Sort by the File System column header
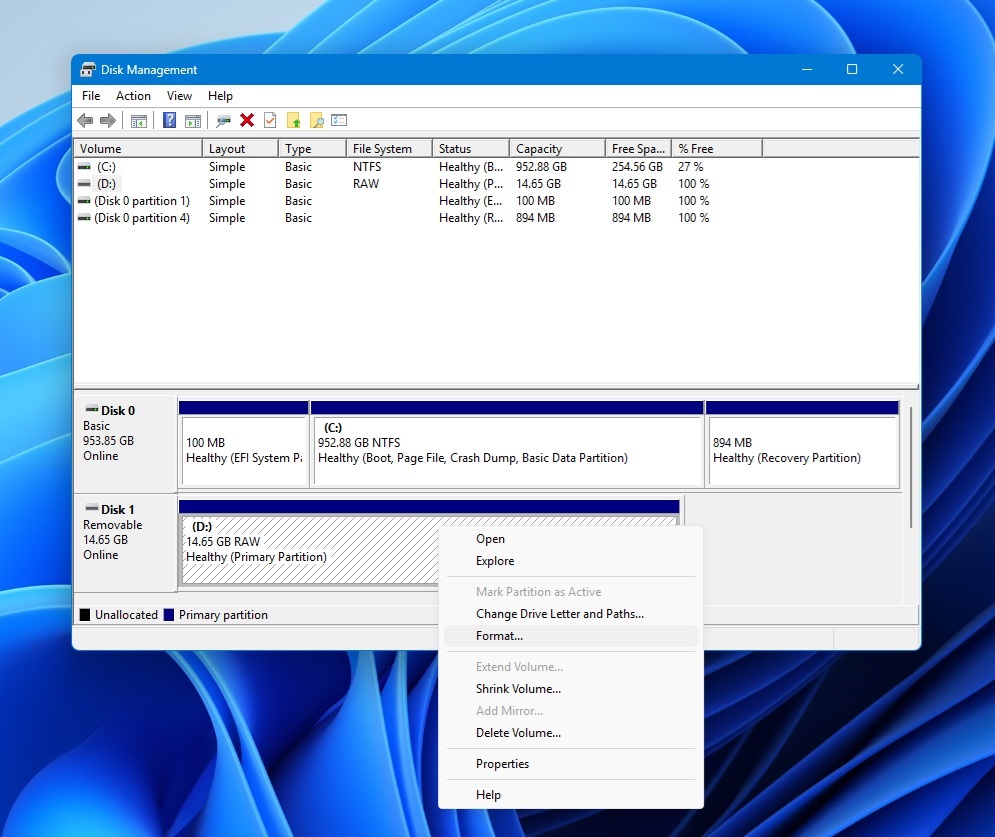The height and width of the screenshot is (837, 995). coord(390,148)
